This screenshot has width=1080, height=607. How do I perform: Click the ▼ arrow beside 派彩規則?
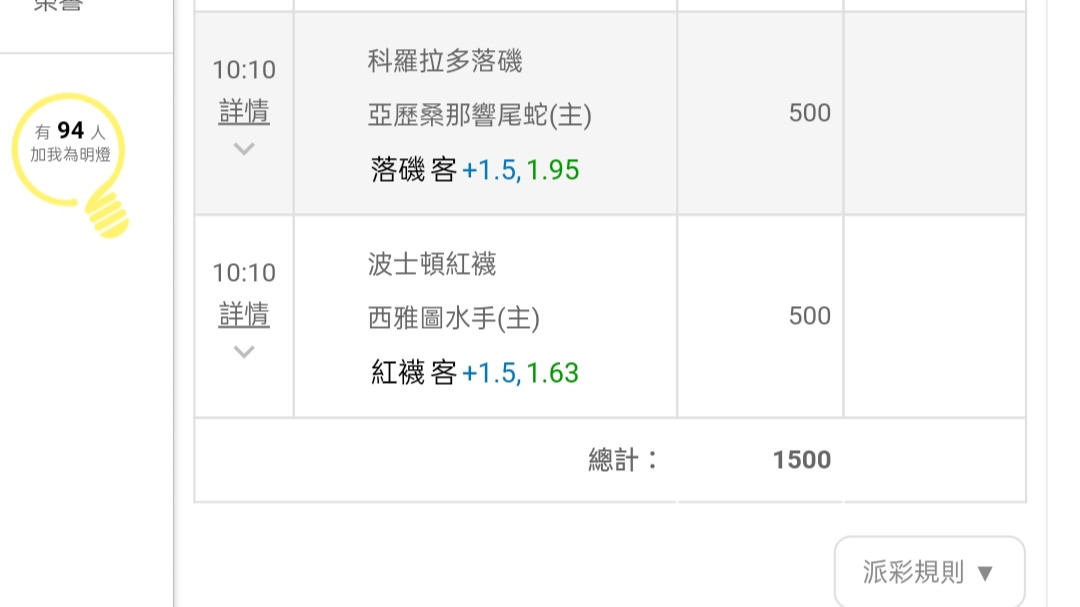985,573
